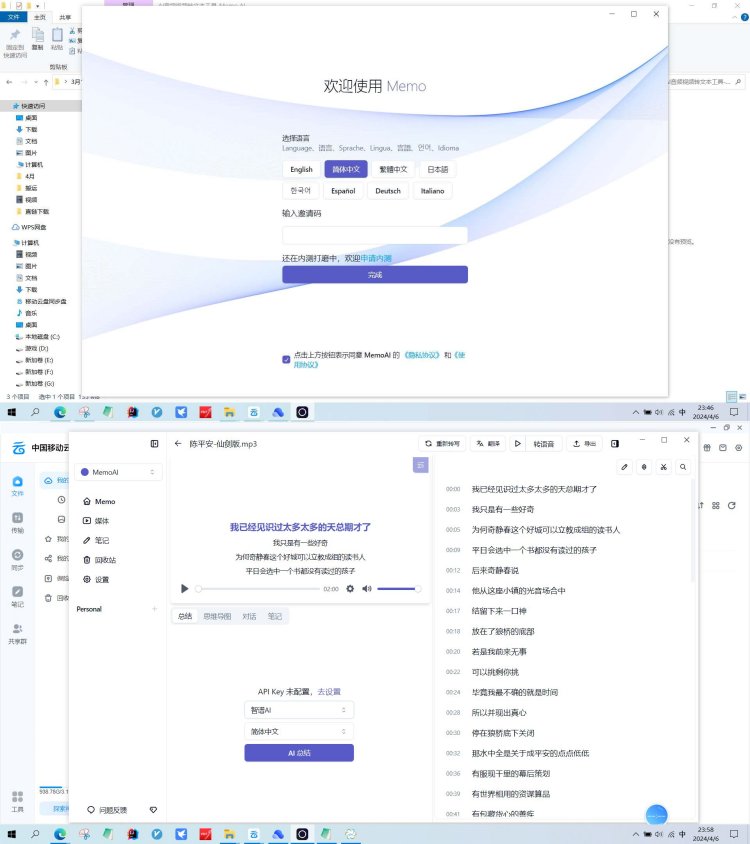Open 共享群 in the 中国移动云盘 sidebar
750x844 pixels.
pos(17,633)
